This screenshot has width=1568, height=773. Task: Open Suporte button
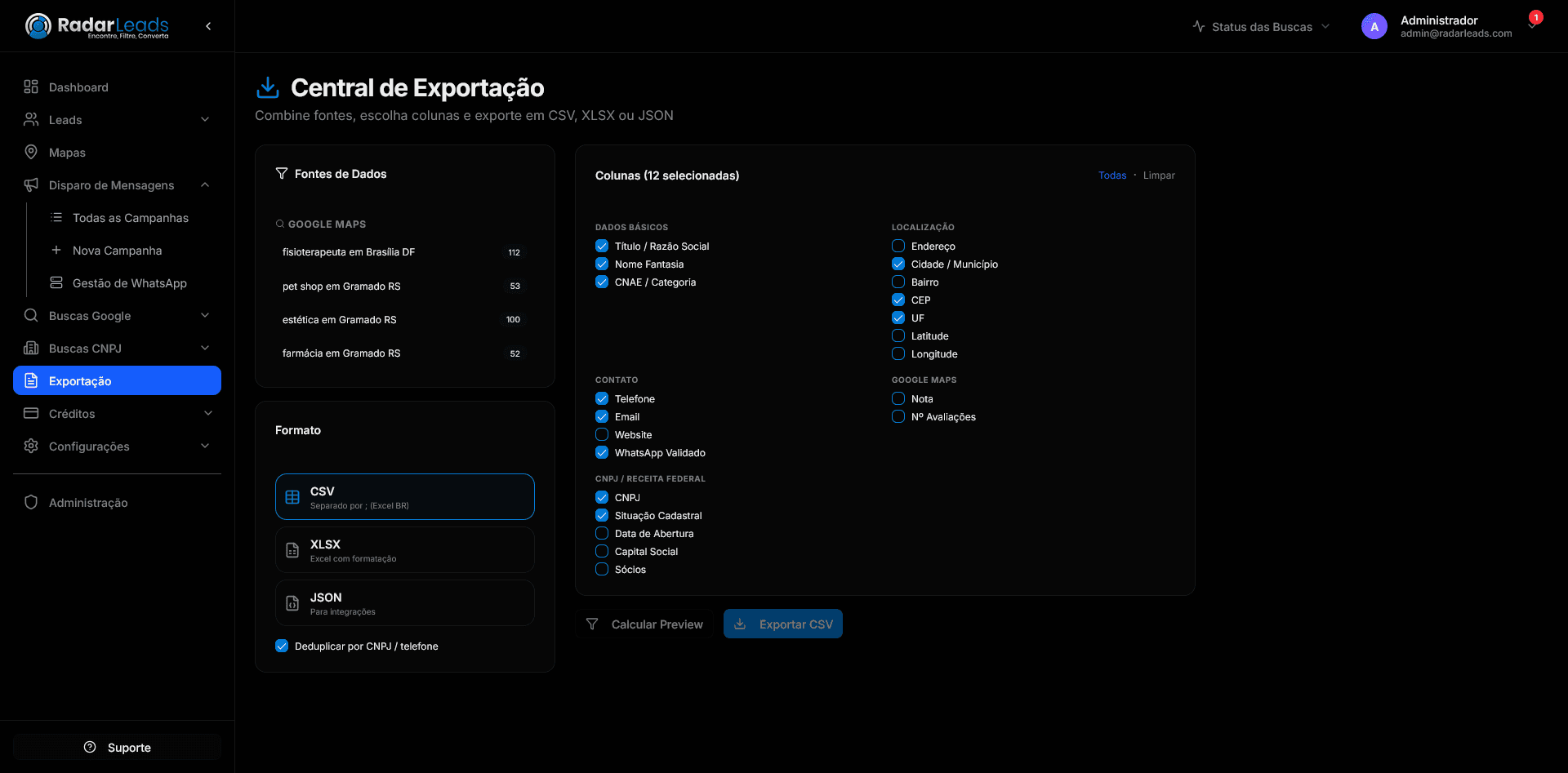pos(117,747)
